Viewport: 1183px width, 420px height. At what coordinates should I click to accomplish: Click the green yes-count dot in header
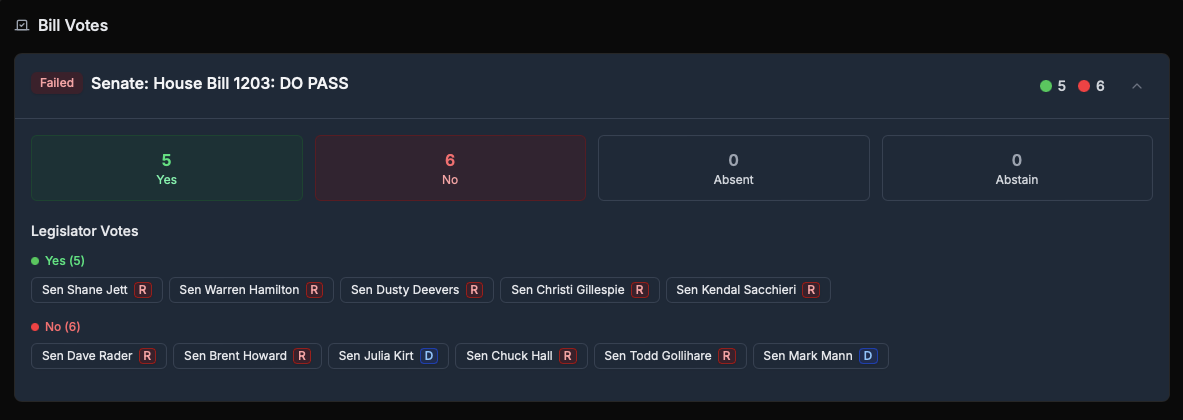pos(1046,86)
